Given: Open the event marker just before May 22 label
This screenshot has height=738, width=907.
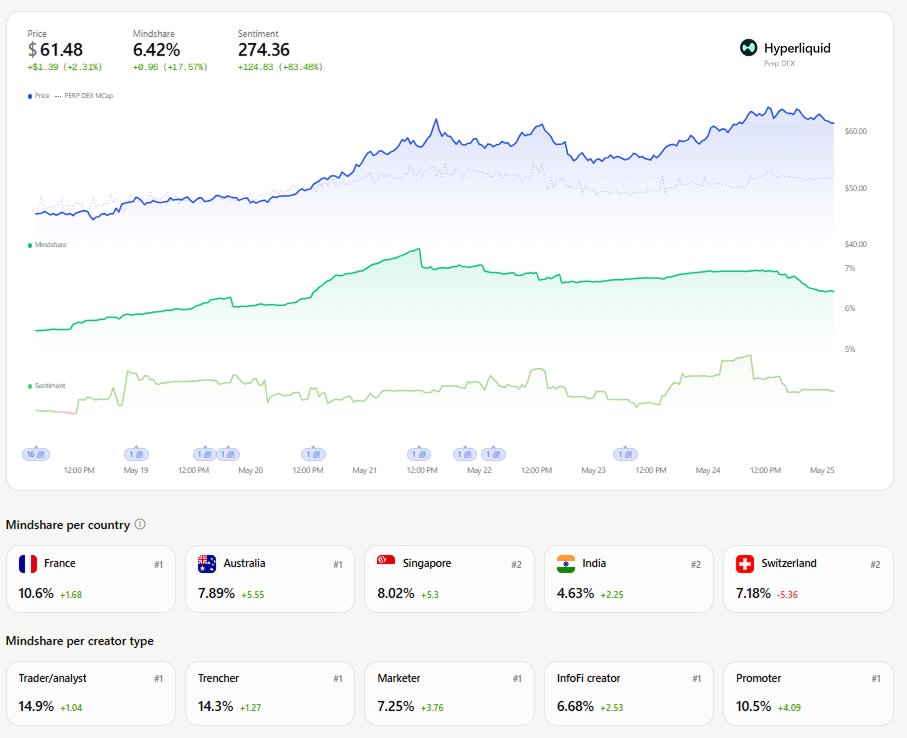Looking at the screenshot, I should [x=465, y=455].
